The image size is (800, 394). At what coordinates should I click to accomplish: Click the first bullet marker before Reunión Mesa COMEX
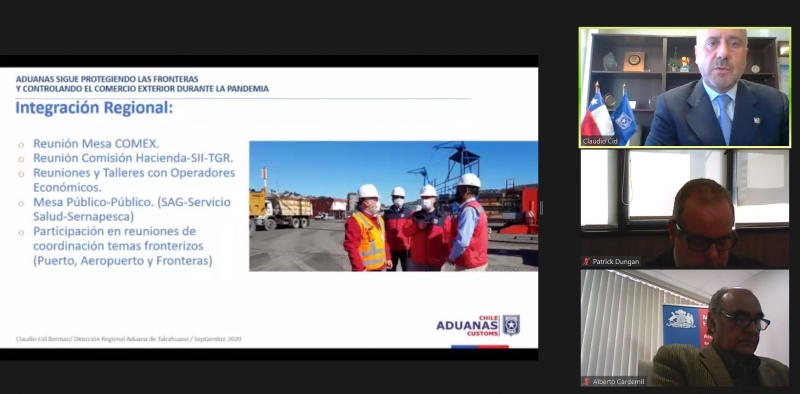pos(21,145)
